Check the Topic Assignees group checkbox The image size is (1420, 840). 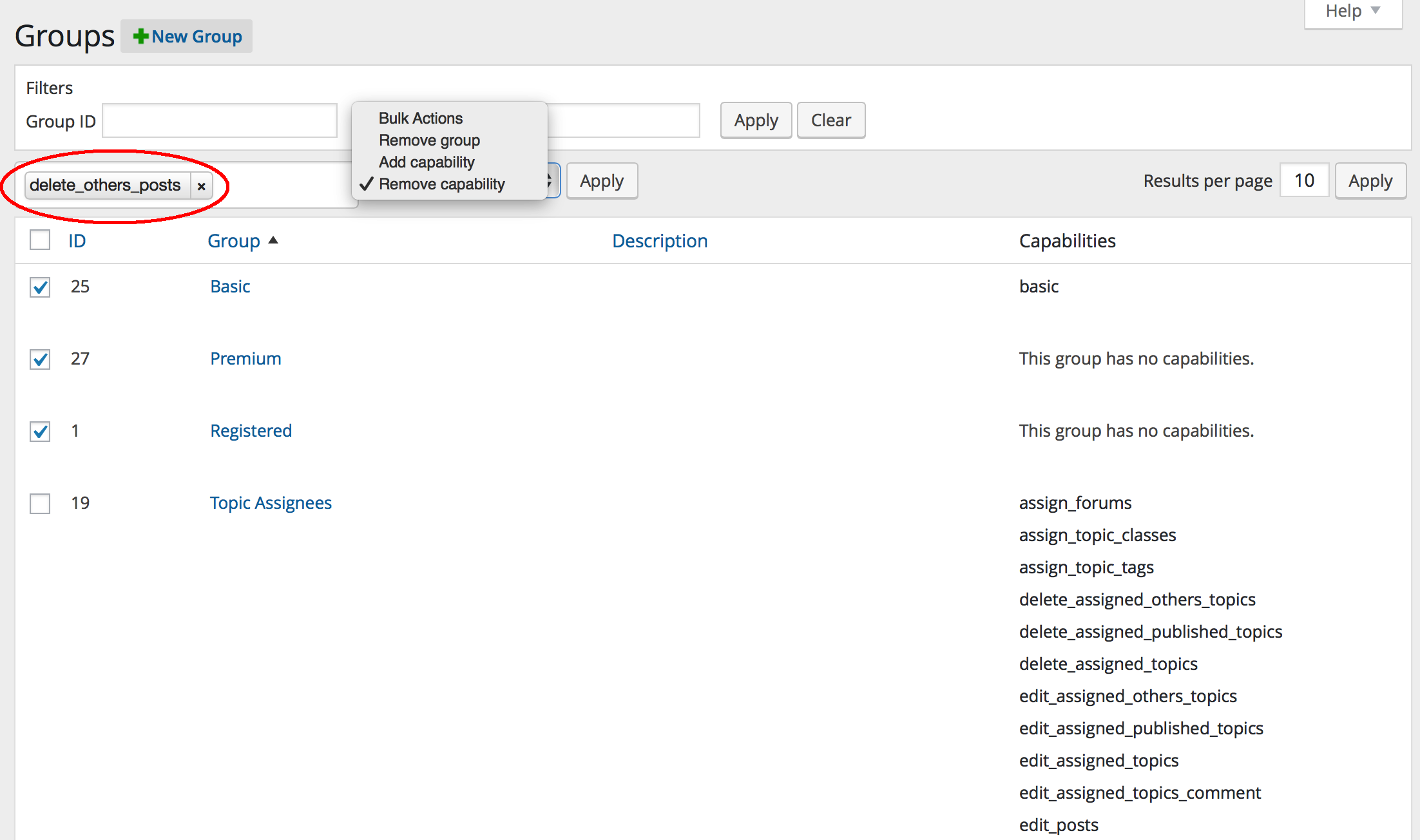click(40, 503)
